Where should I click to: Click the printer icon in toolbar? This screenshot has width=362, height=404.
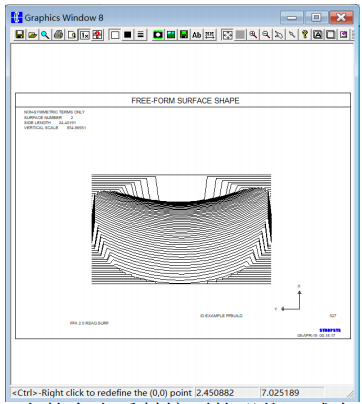59,34
